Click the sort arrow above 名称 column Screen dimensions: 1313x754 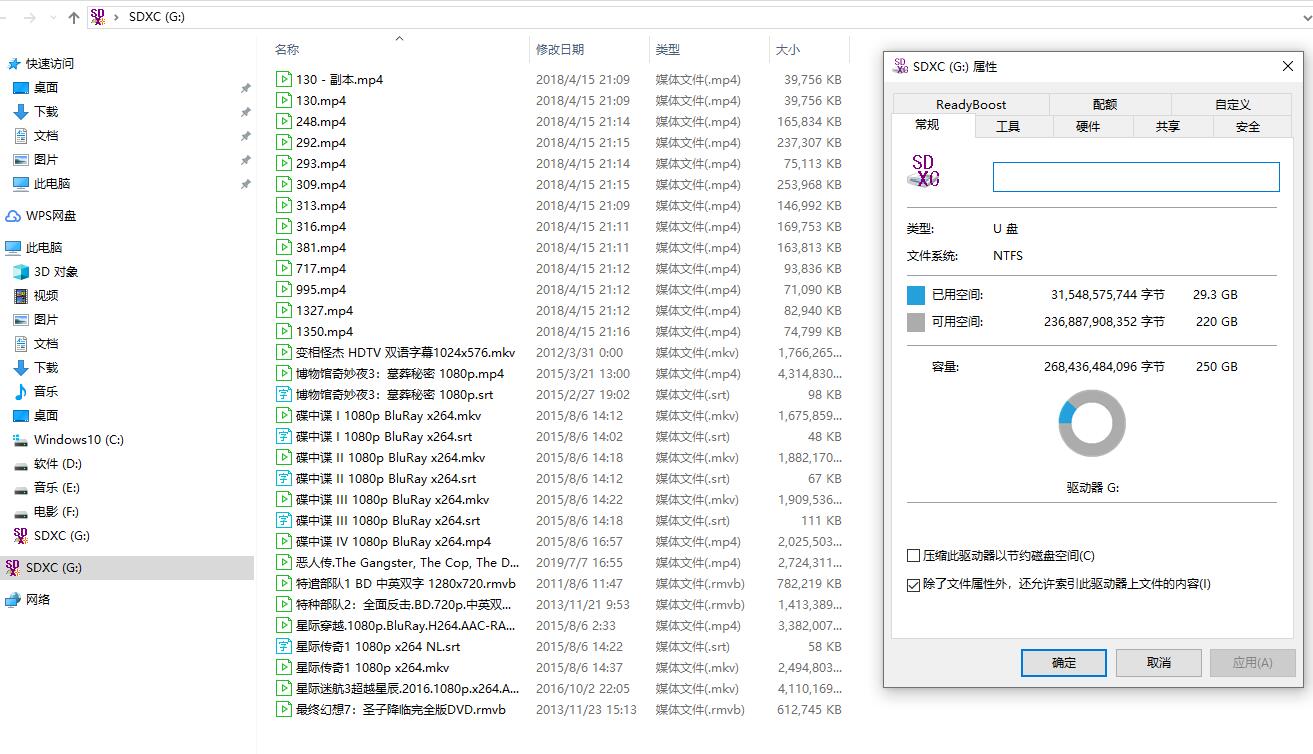coord(399,38)
